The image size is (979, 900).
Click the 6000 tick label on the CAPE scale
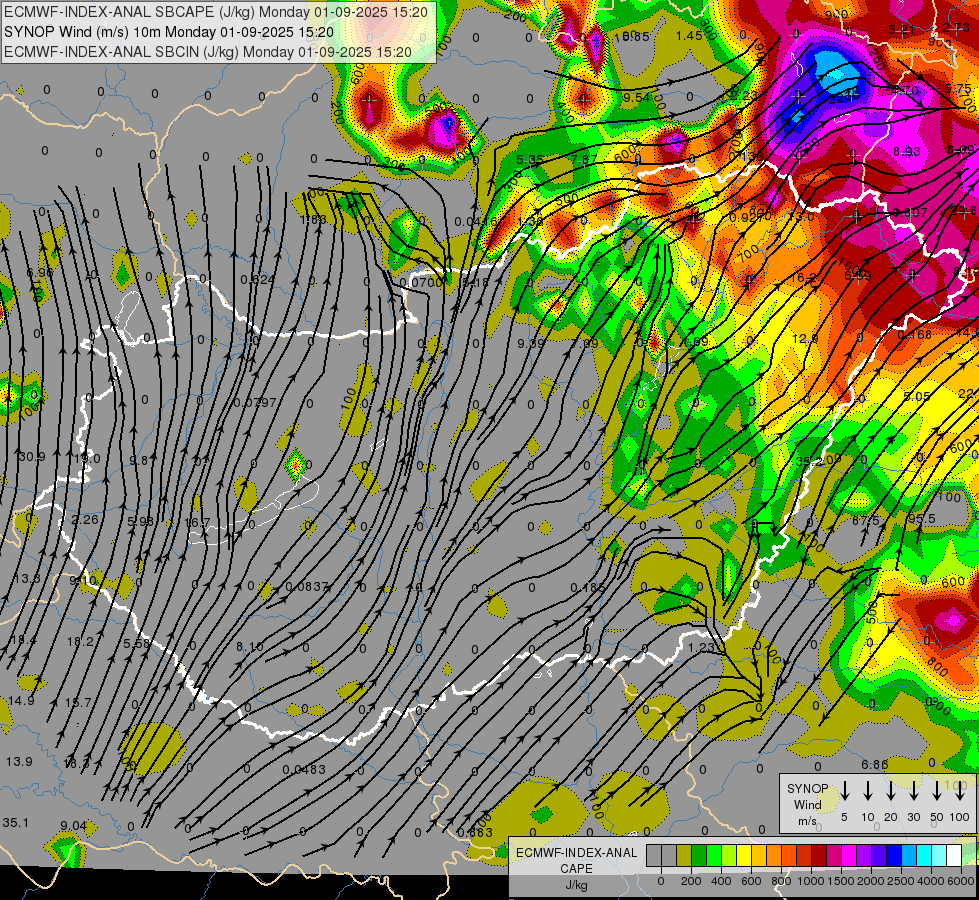point(962,881)
